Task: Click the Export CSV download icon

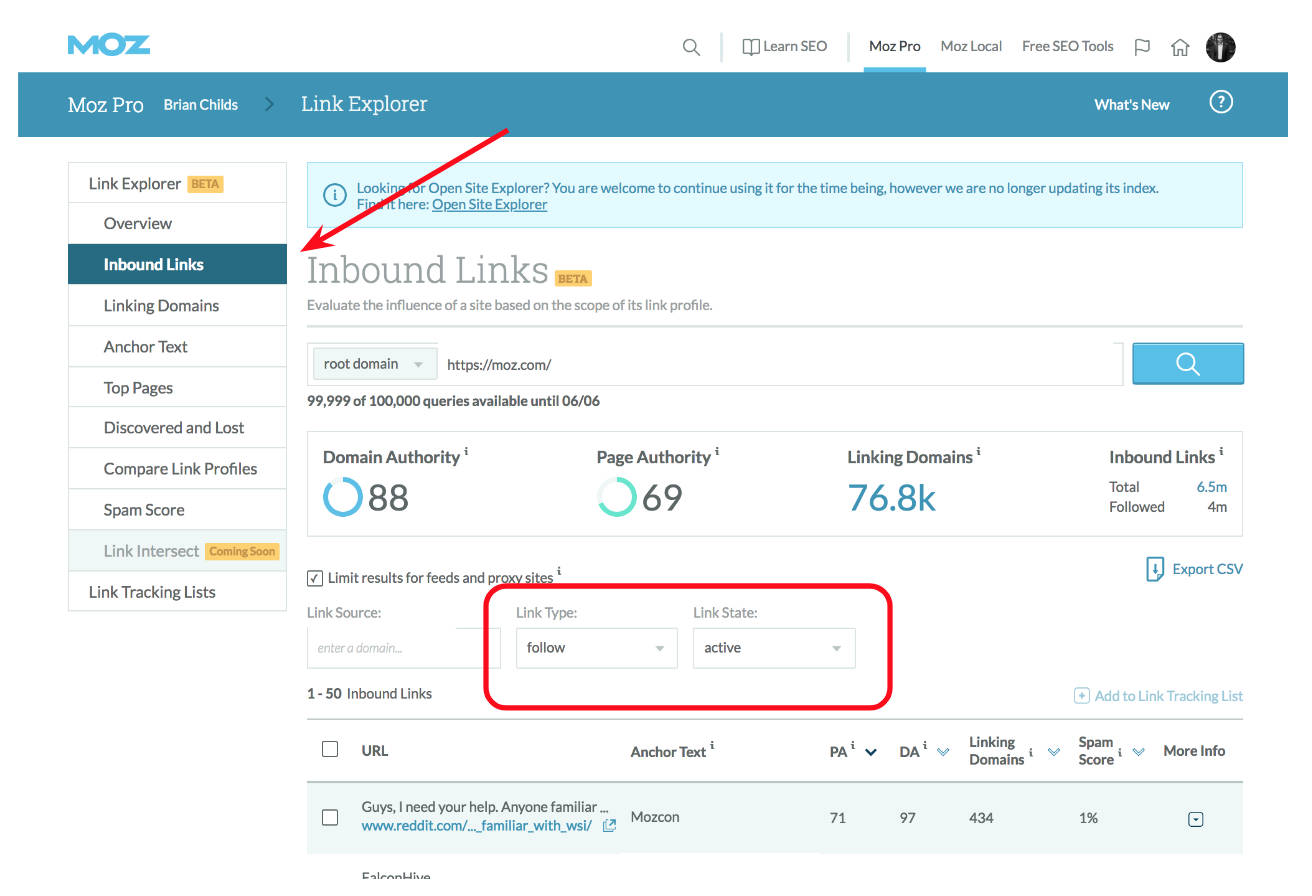Action: pyautogui.click(x=1155, y=568)
